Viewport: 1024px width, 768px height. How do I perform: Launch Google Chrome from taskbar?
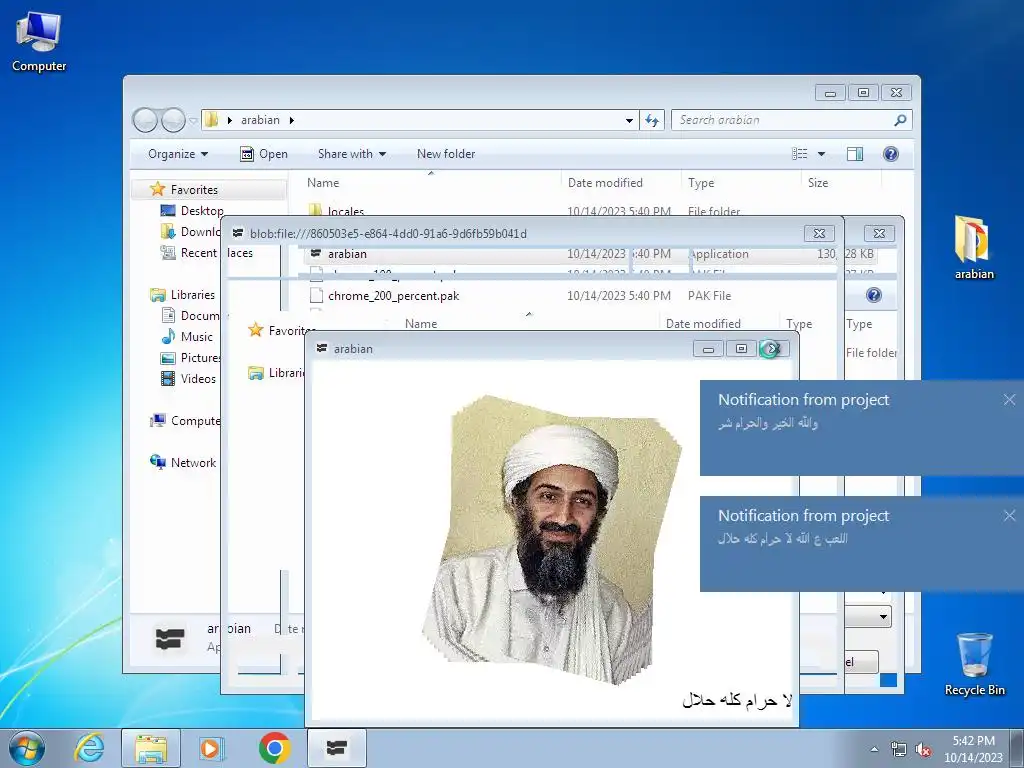pos(274,748)
